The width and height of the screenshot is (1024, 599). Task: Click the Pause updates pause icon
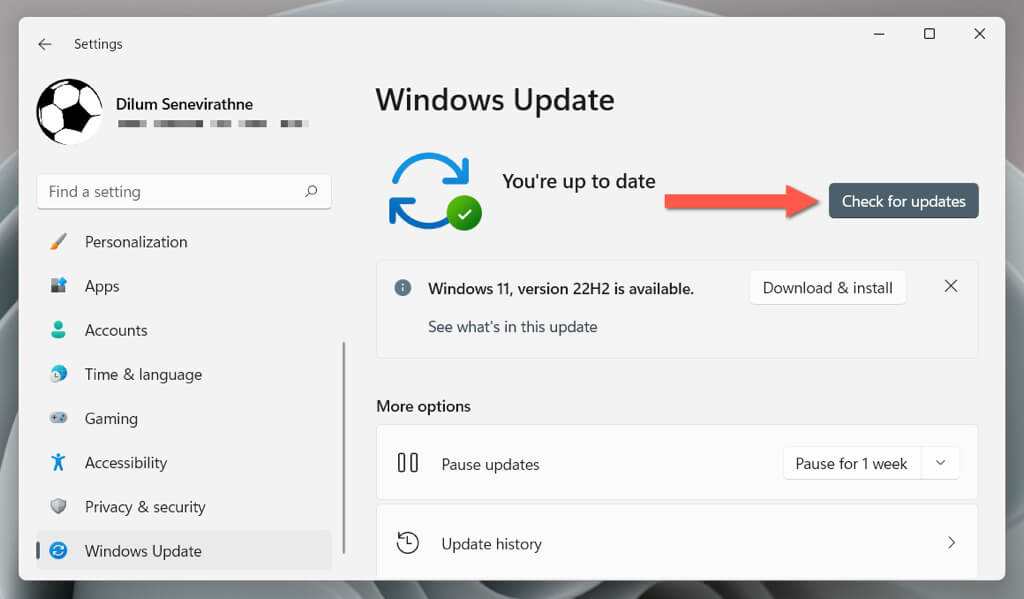pos(408,463)
